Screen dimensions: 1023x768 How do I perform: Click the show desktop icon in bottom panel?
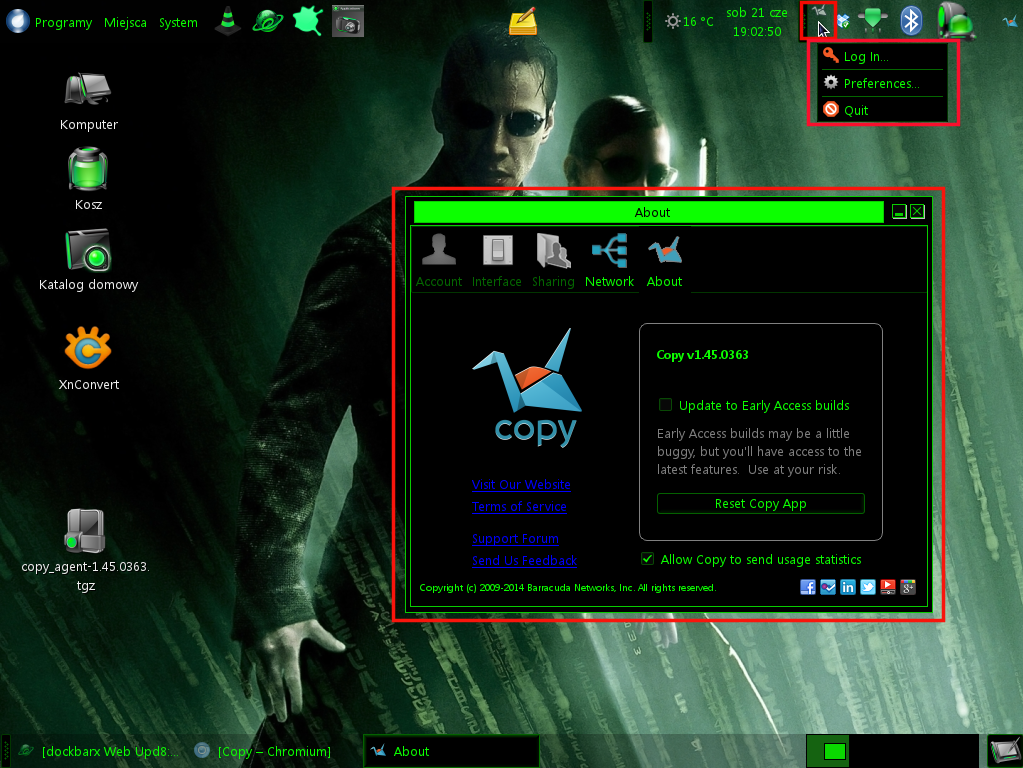[1004, 751]
